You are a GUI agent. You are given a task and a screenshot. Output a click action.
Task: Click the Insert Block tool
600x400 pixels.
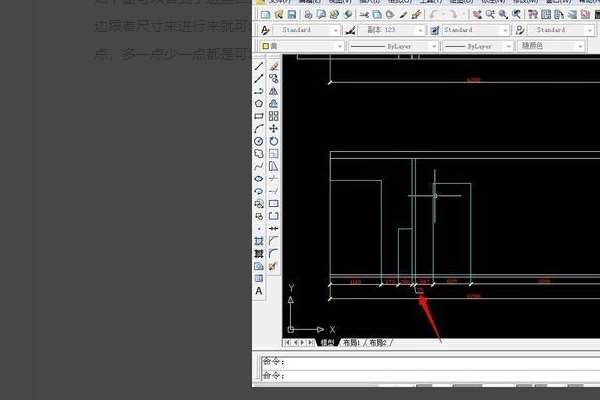pos(259,204)
